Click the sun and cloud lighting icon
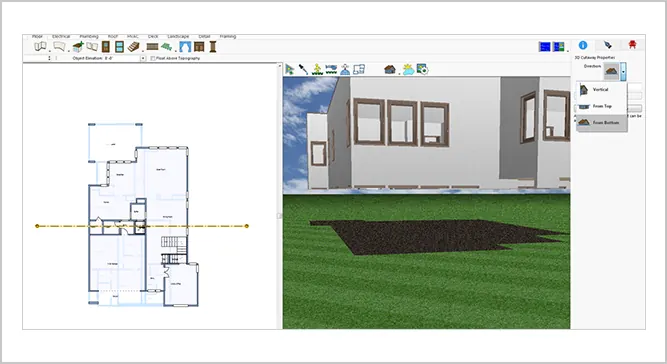 click(408, 69)
